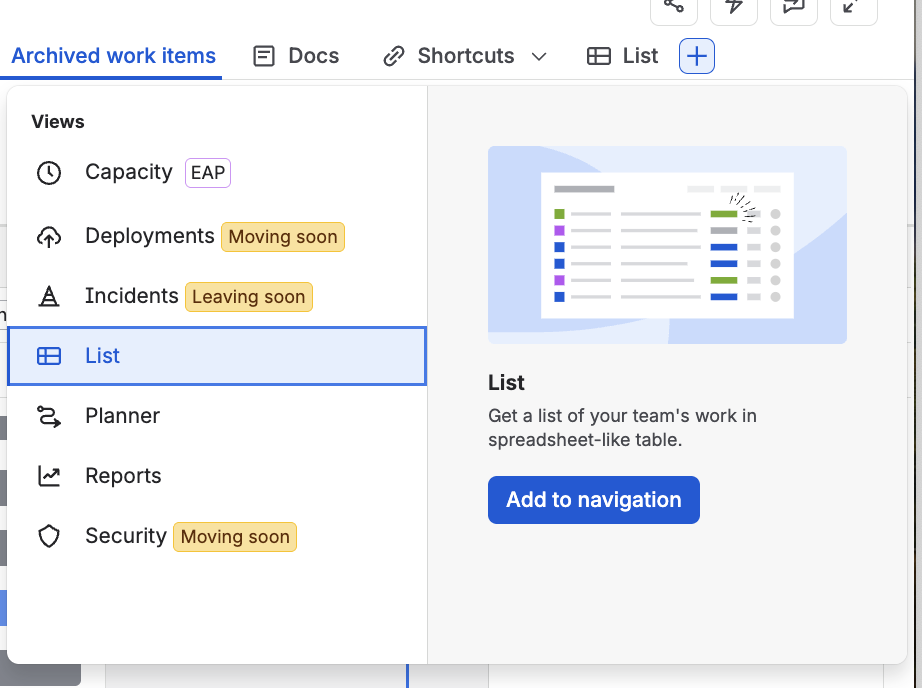Go to the List tab in the navigation bar
Image resolution: width=922 pixels, height=688 pixels.
click(x=623, y=56)
